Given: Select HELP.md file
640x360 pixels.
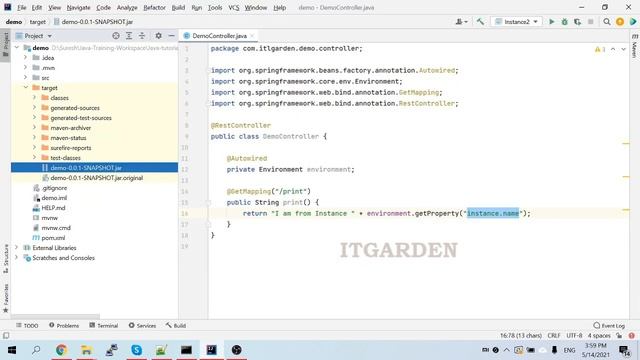Looking at the screenshot, I should click(x=49, y=207).
